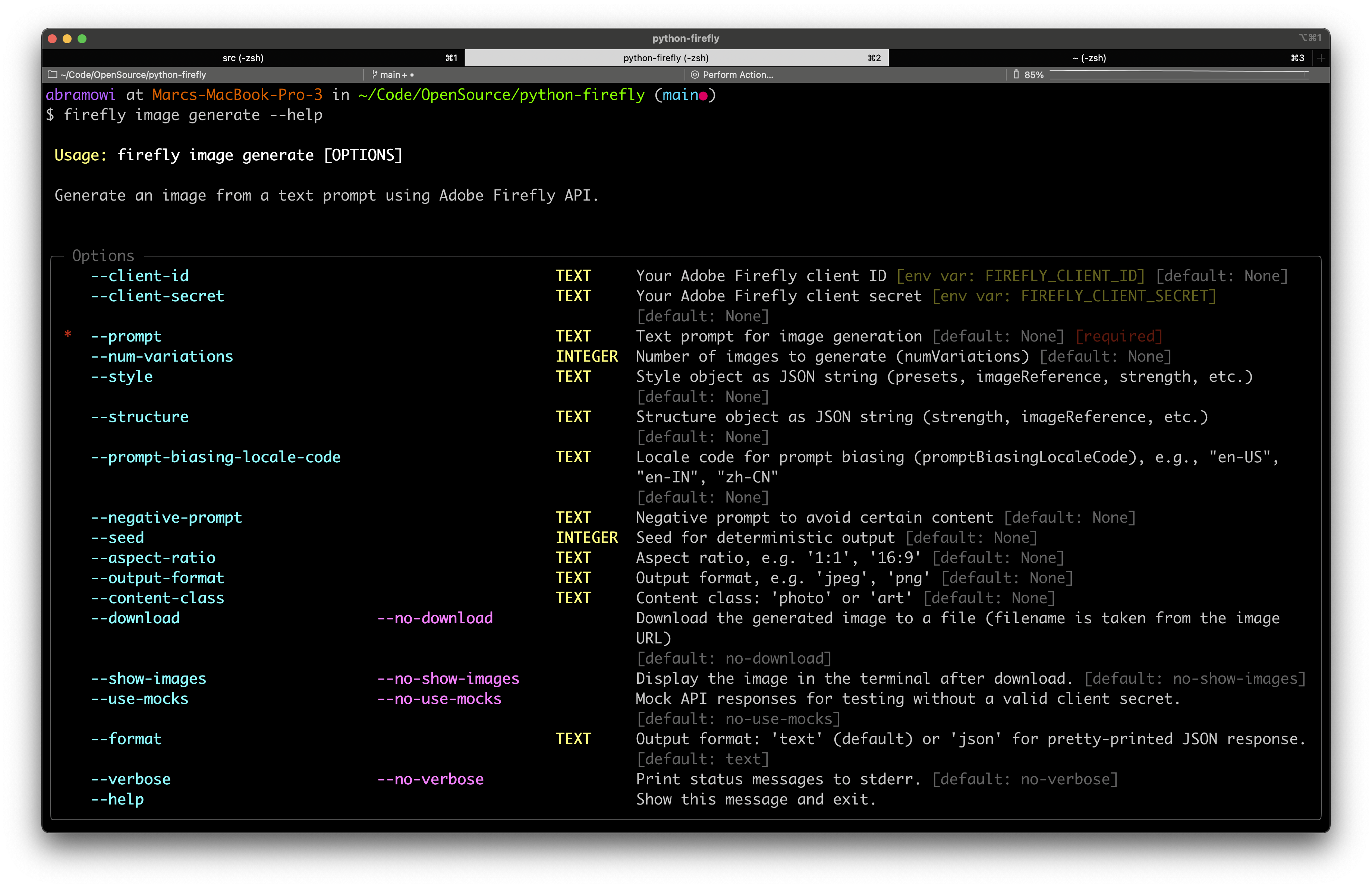Click 'Marcs-MacBook-Pro-3' hostname in prompt
1372x888 pixels.
click(x=237, y=95)
